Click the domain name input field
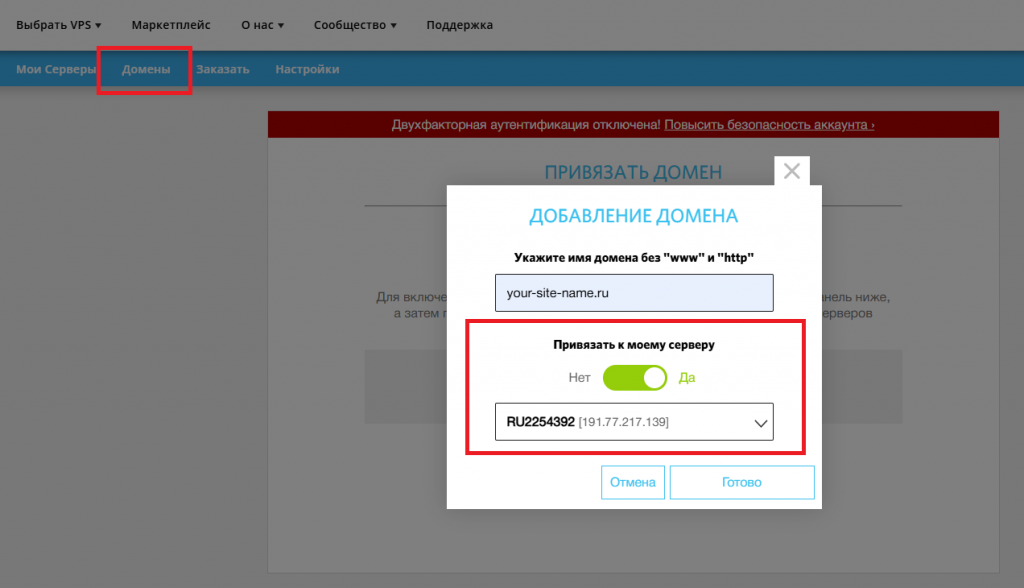This screenshot has width=1024, height=588. click(x=634, y=294)
